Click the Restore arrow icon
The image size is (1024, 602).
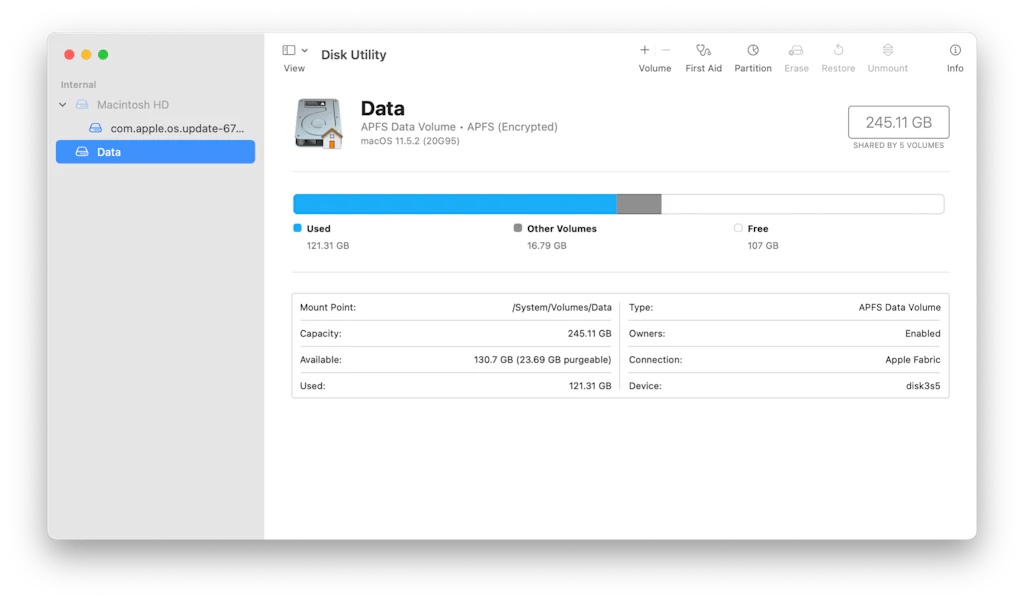point(839,50)
